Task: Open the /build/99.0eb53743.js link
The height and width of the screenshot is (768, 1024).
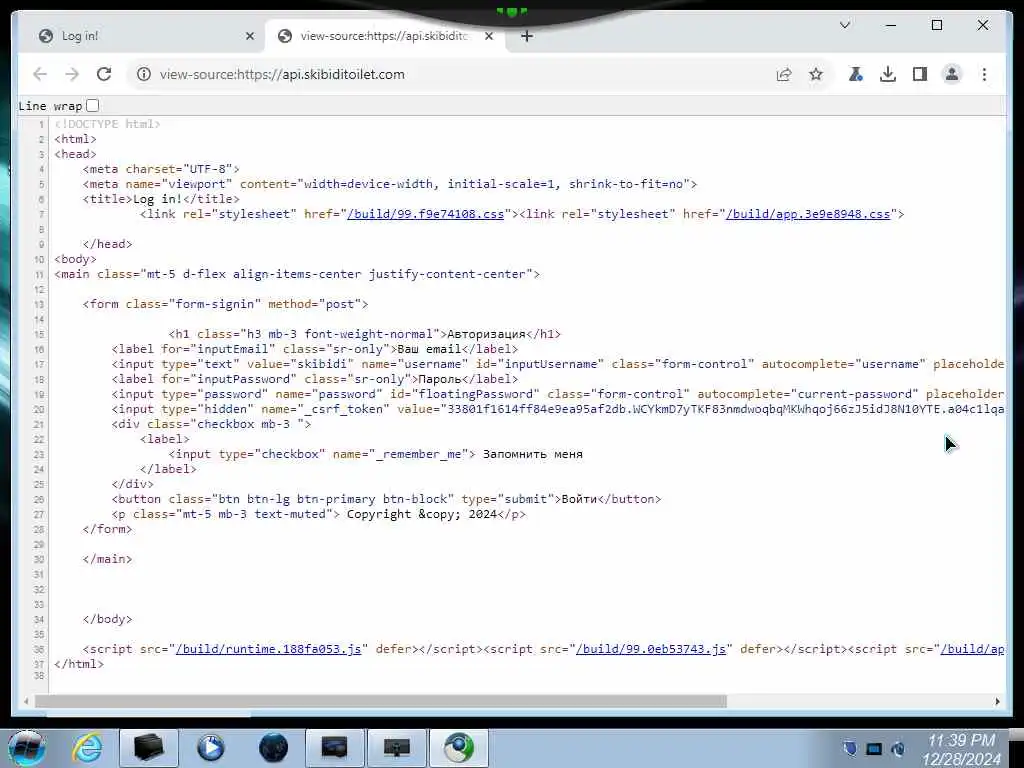Action: point(650,649)
